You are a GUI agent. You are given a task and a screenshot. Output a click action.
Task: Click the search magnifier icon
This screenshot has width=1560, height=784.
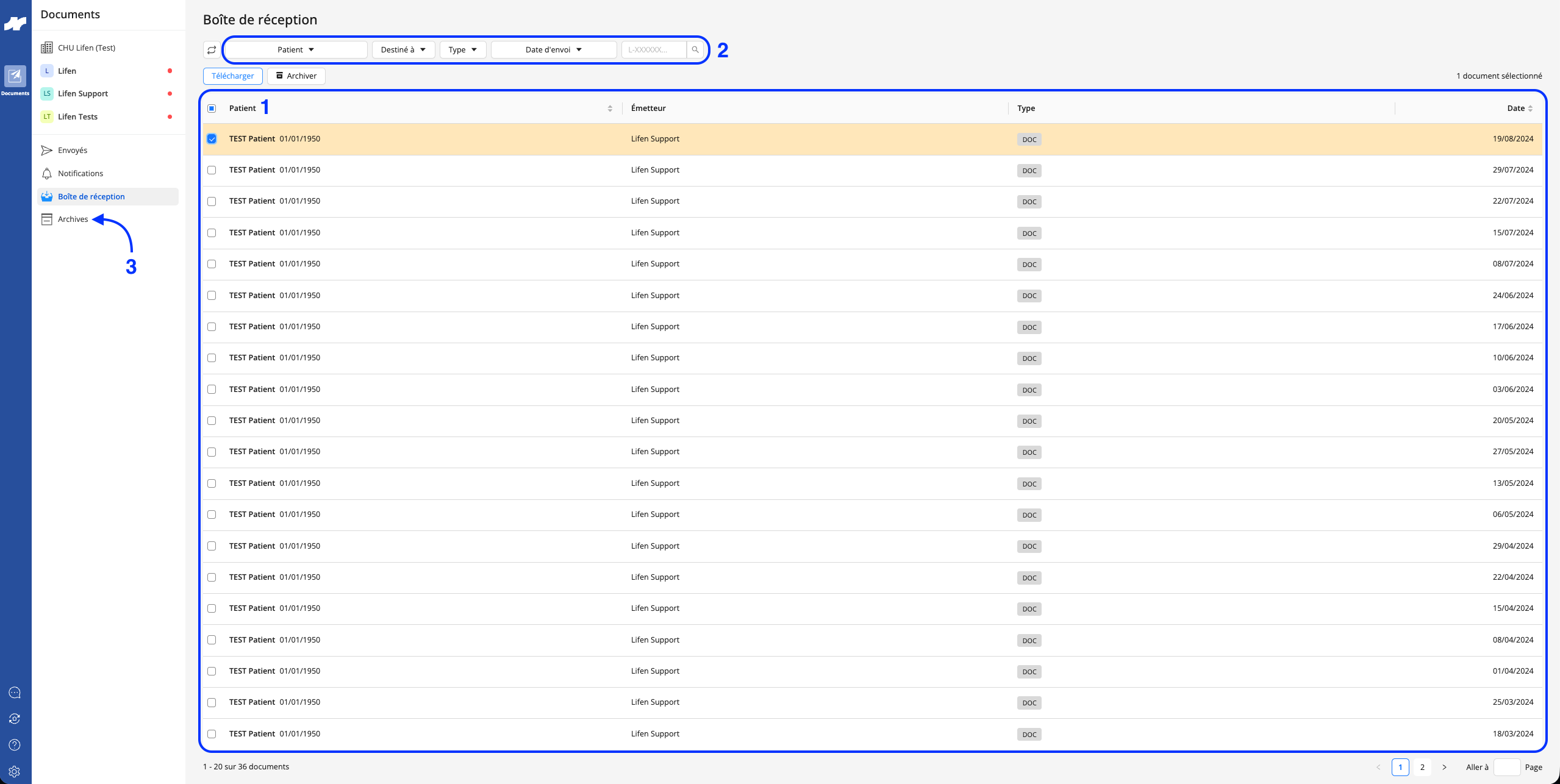click(x=695, y=50)
